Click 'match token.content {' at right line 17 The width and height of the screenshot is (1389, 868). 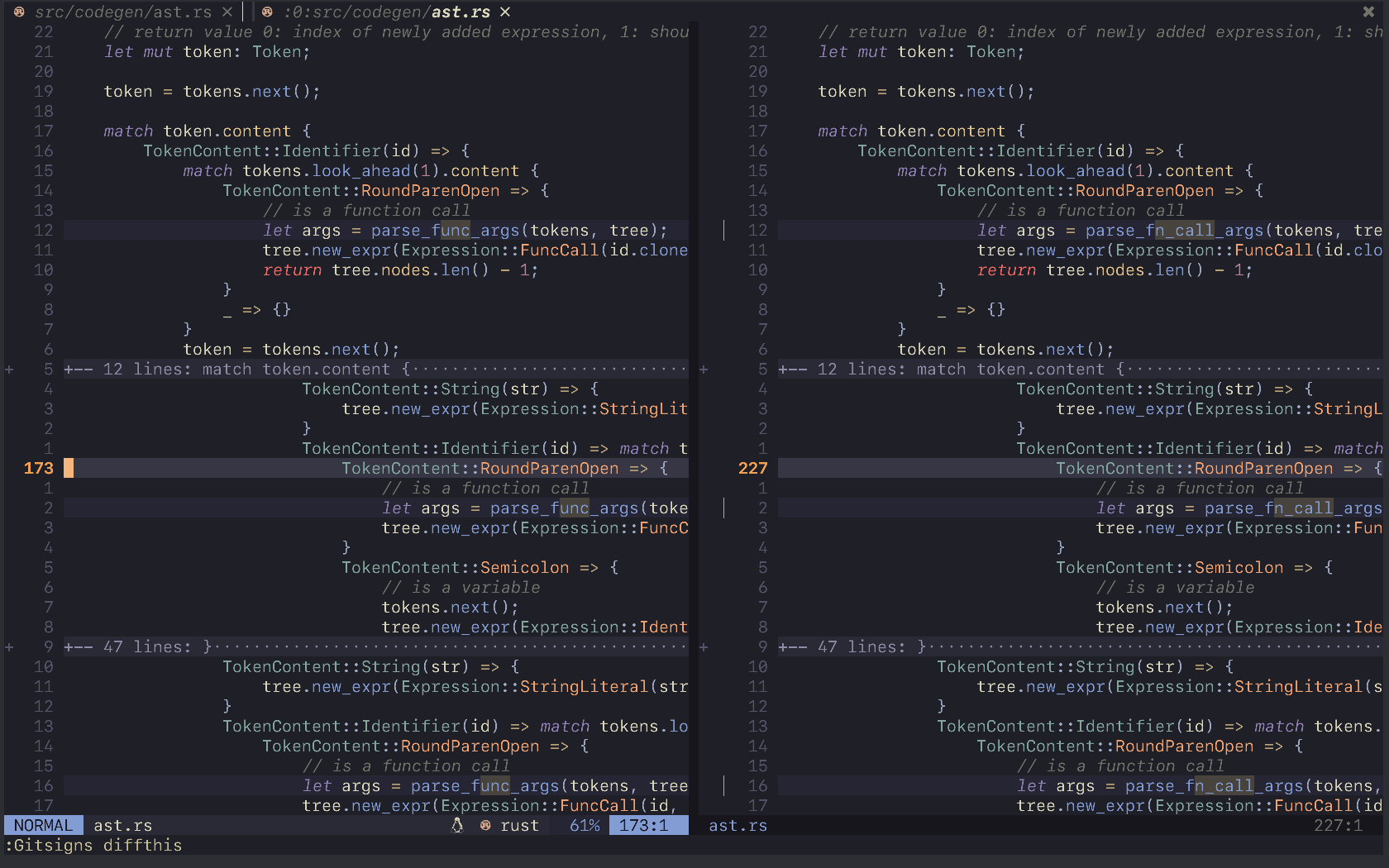point(922,131)
